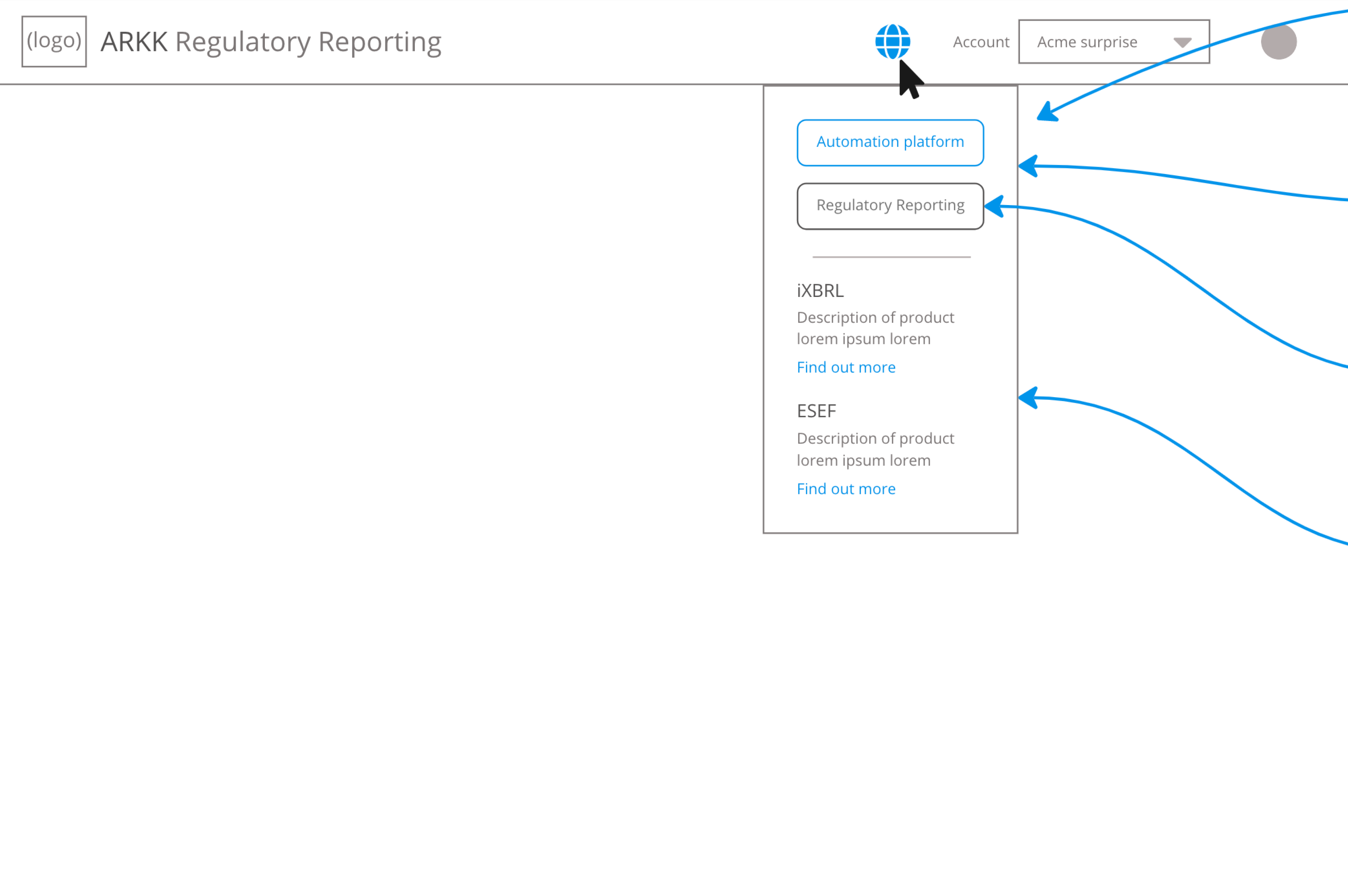
Task: Click arrowhead beside Automation platform button
Action: 1029,166
